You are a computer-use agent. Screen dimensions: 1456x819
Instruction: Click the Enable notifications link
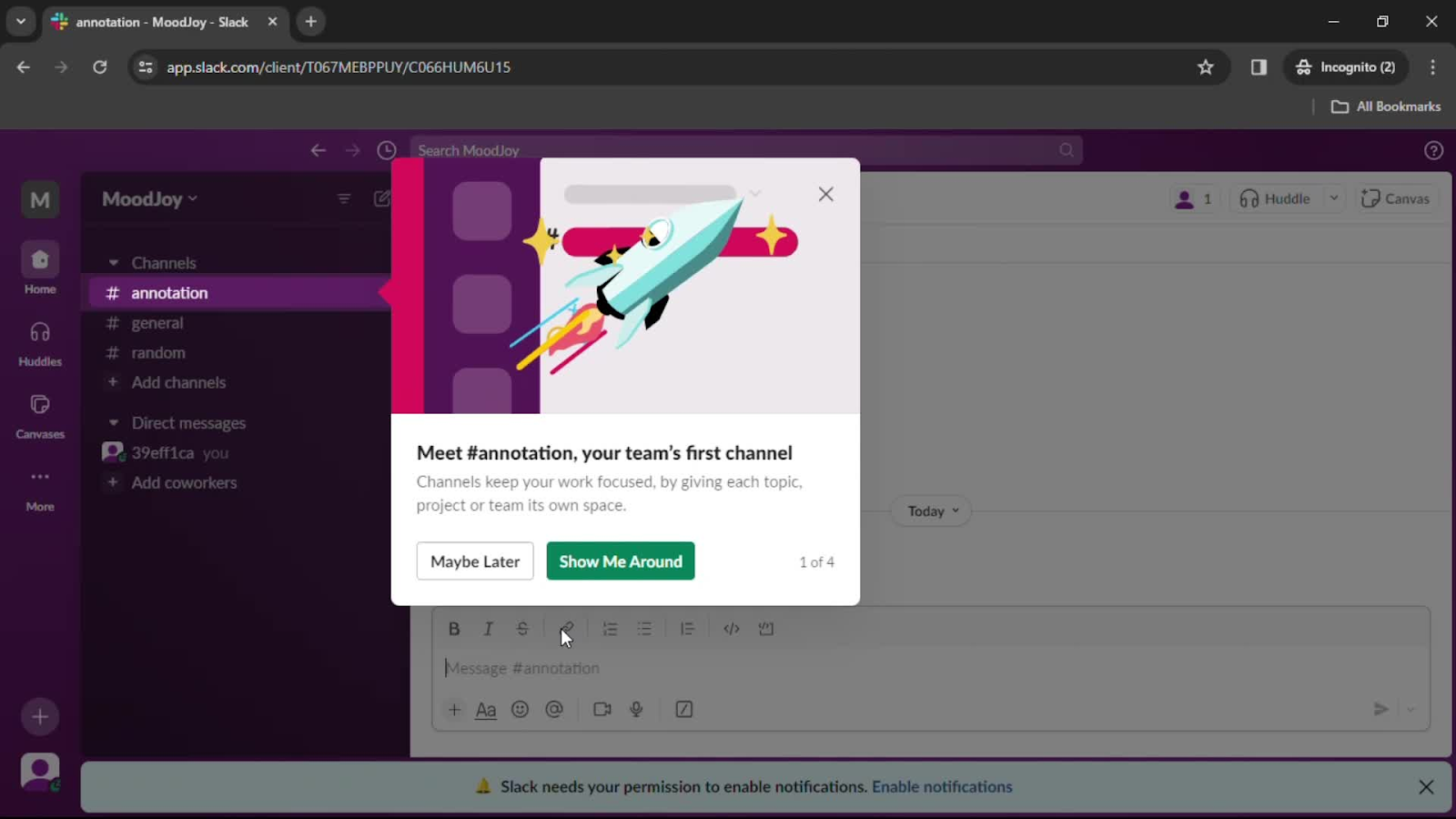click(x=942, y=786)
